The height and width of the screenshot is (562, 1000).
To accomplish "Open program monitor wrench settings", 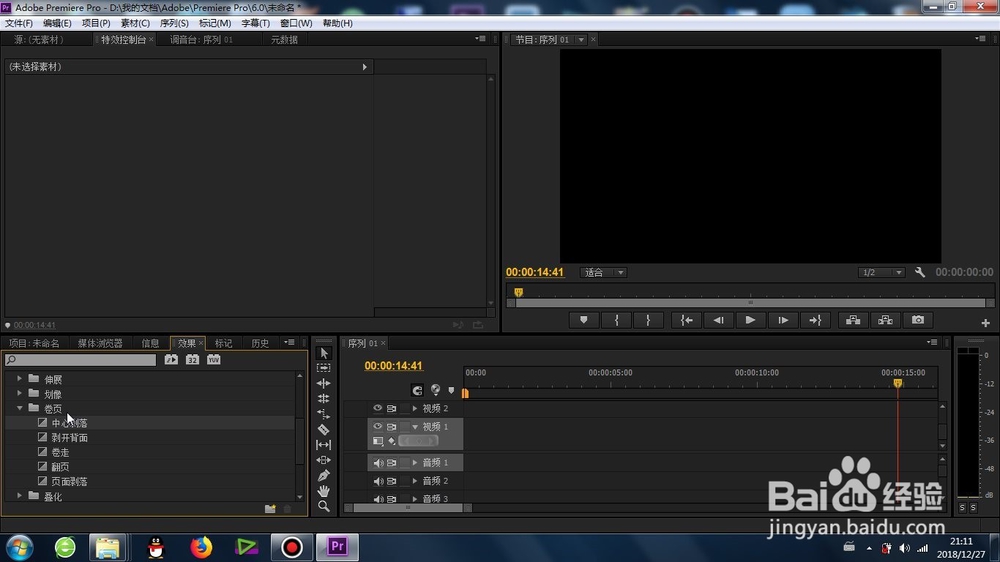I will pyautogui.click(x=920, y=272).
